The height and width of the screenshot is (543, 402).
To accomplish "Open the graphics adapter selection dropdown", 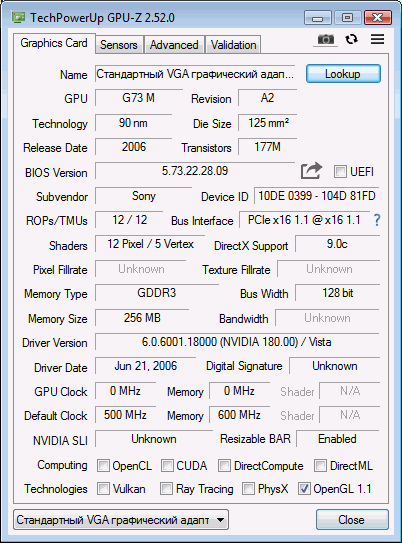I will [x=120, y=520].
